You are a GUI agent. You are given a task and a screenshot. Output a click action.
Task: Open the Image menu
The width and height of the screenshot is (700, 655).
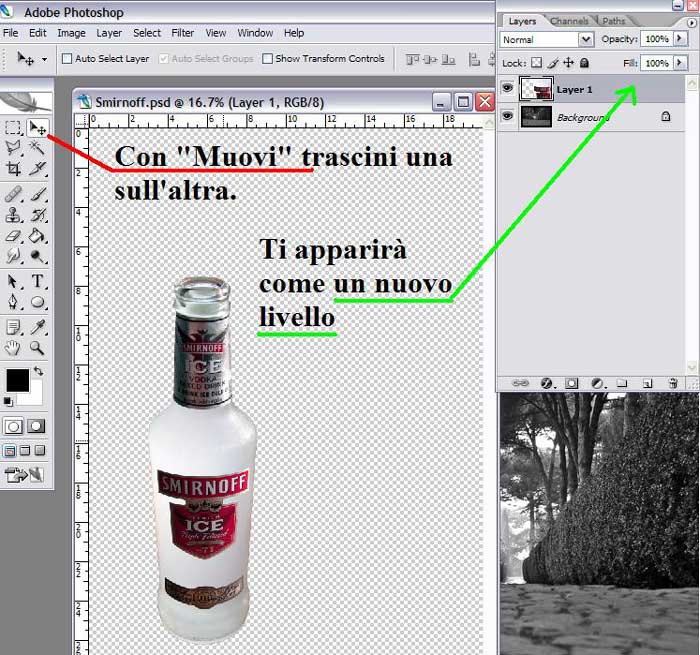pos(71,33)
